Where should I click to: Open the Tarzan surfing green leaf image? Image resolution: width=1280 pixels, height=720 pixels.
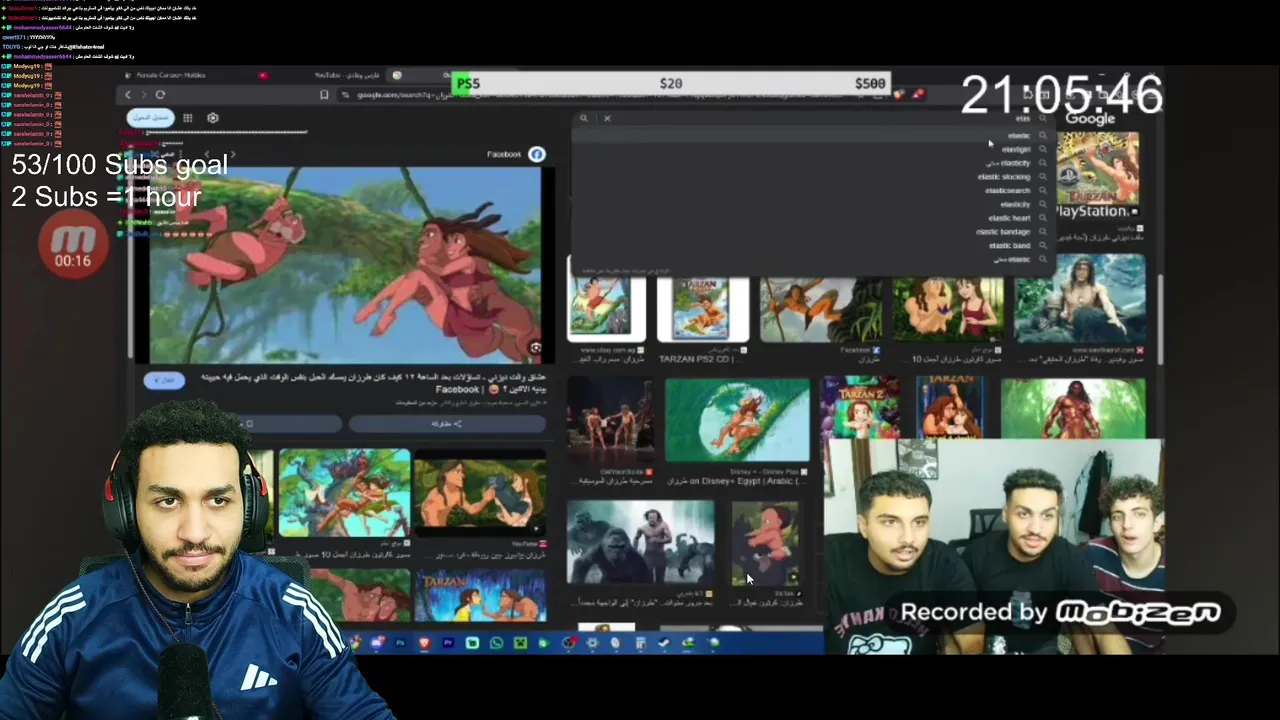[x=737, y=420]
